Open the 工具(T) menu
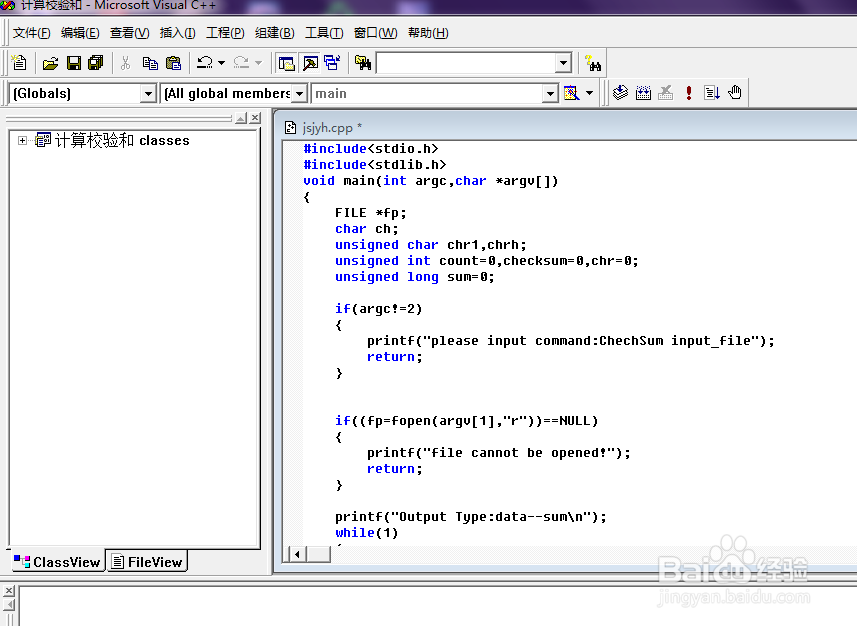This screenshot has height=626, width=857. (x=324, y=33)
